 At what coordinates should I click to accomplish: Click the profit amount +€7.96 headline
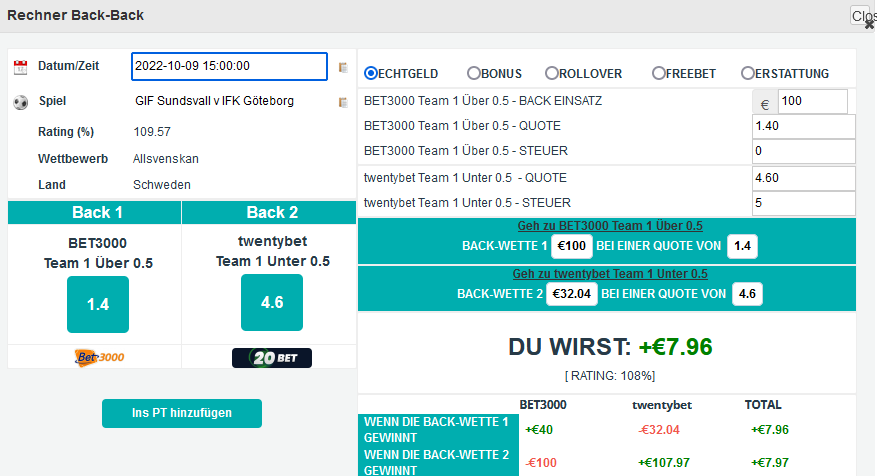(676, 347)
